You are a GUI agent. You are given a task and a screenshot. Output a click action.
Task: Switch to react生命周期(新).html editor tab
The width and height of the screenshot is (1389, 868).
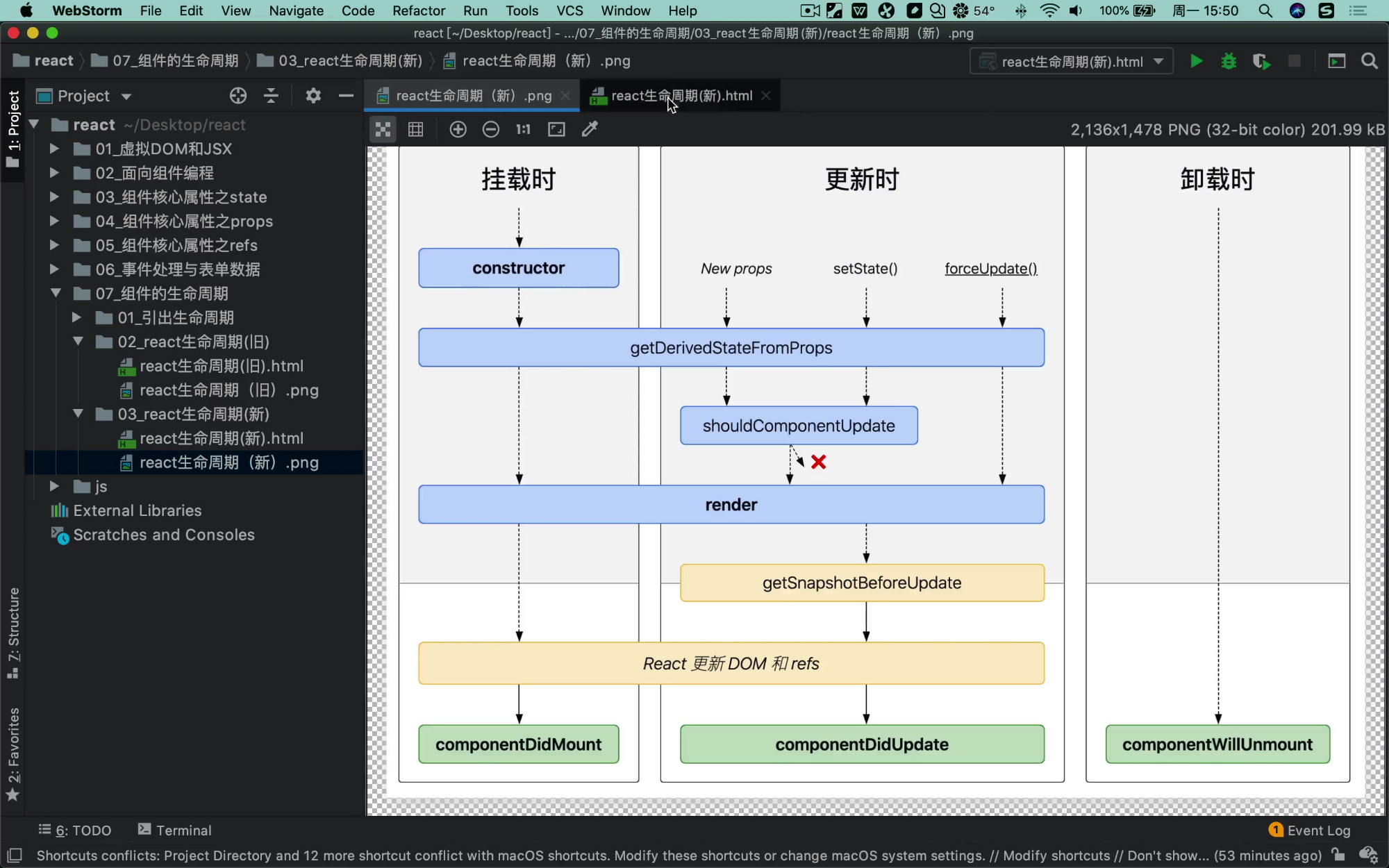click(x=681, y=96)
